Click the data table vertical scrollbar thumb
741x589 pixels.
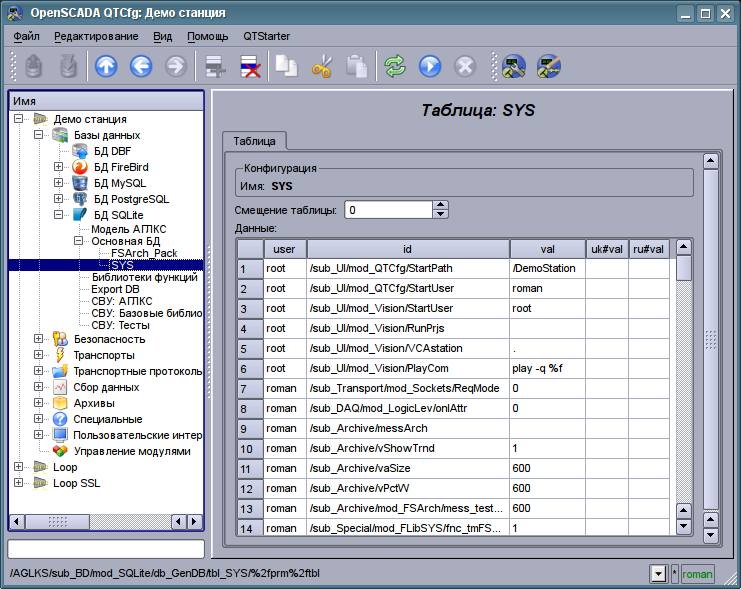684,269
